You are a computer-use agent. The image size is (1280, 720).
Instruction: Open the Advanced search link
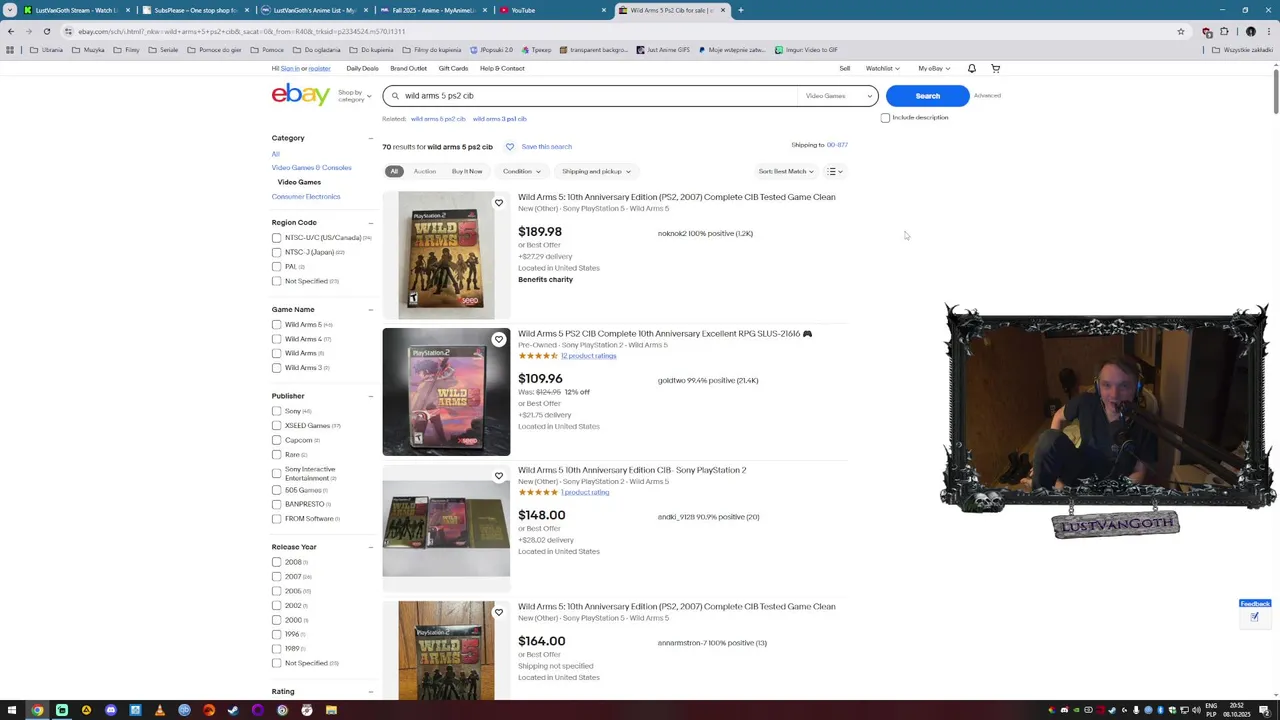(987, 96)
